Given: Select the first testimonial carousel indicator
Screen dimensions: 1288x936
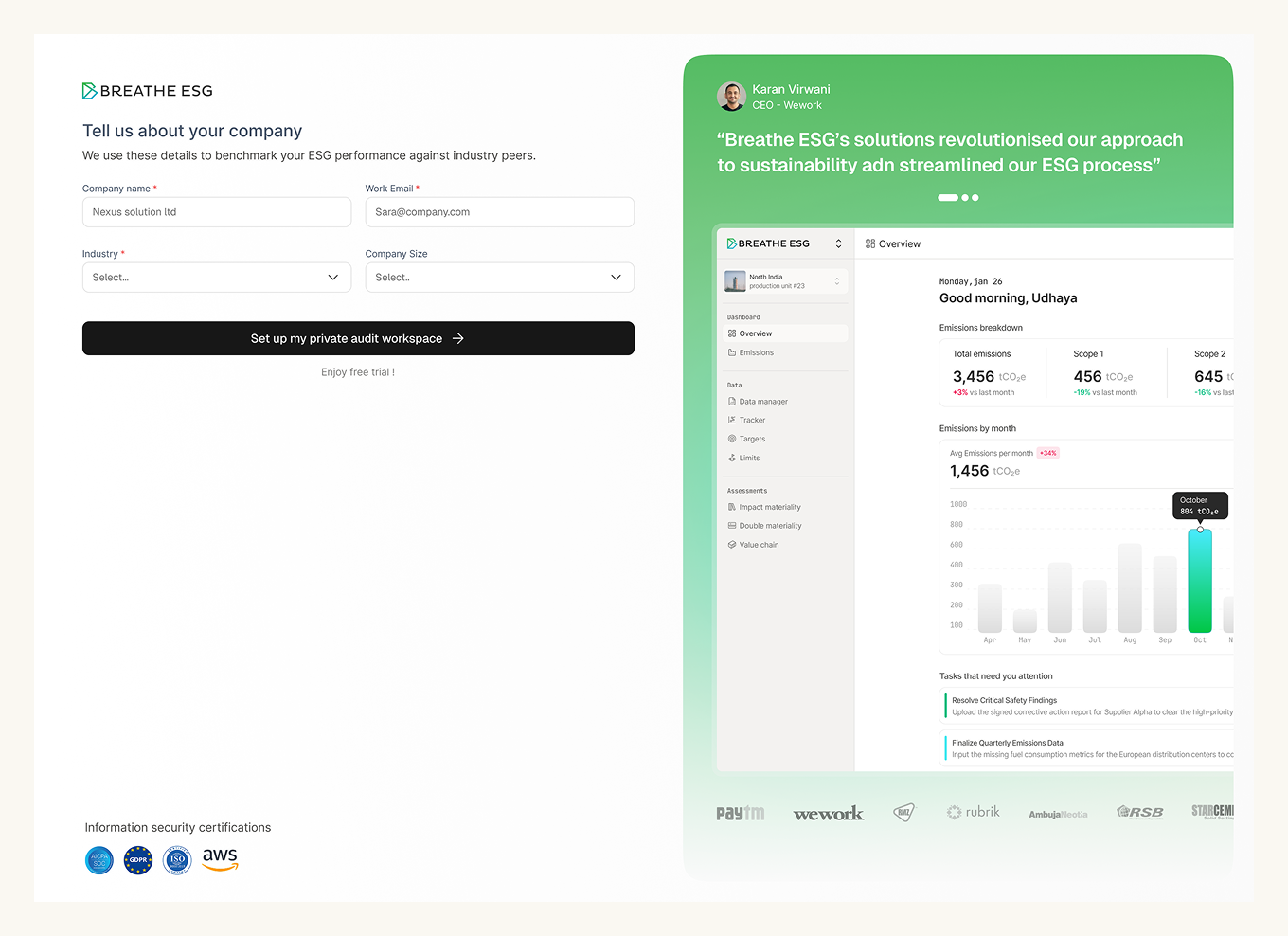Looking at the screenshot, I should click(x=948, y=198).
